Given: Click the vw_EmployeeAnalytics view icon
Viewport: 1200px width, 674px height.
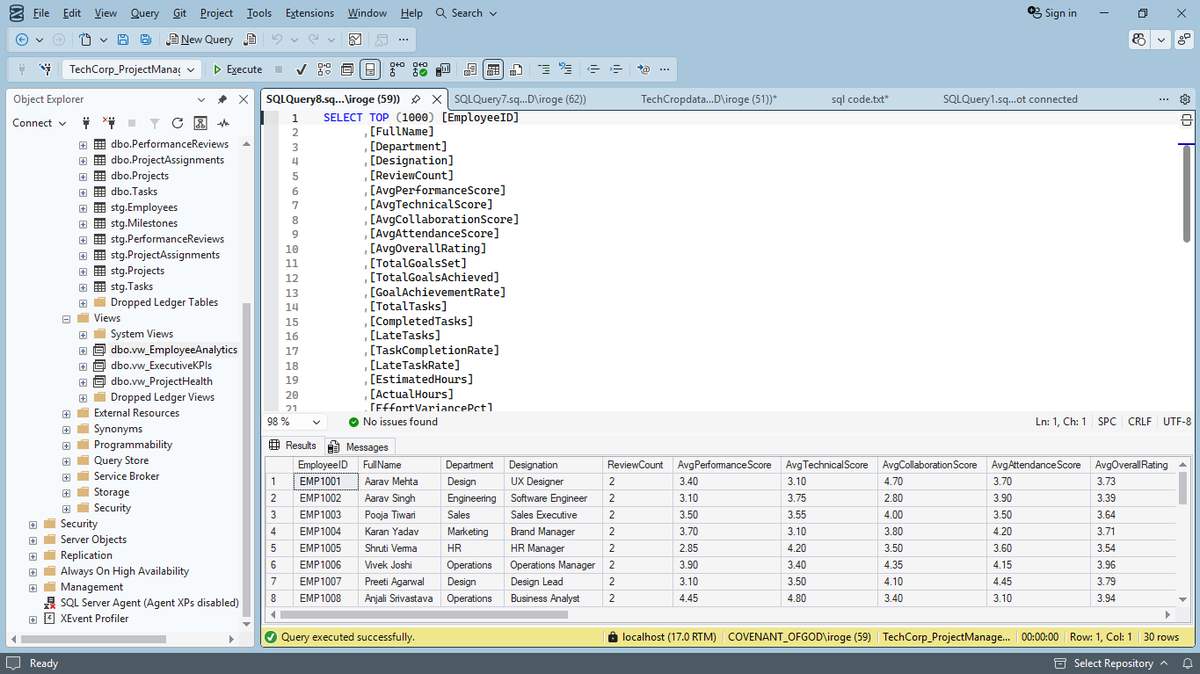Looking at the screenshot, I should pos(100,350).
